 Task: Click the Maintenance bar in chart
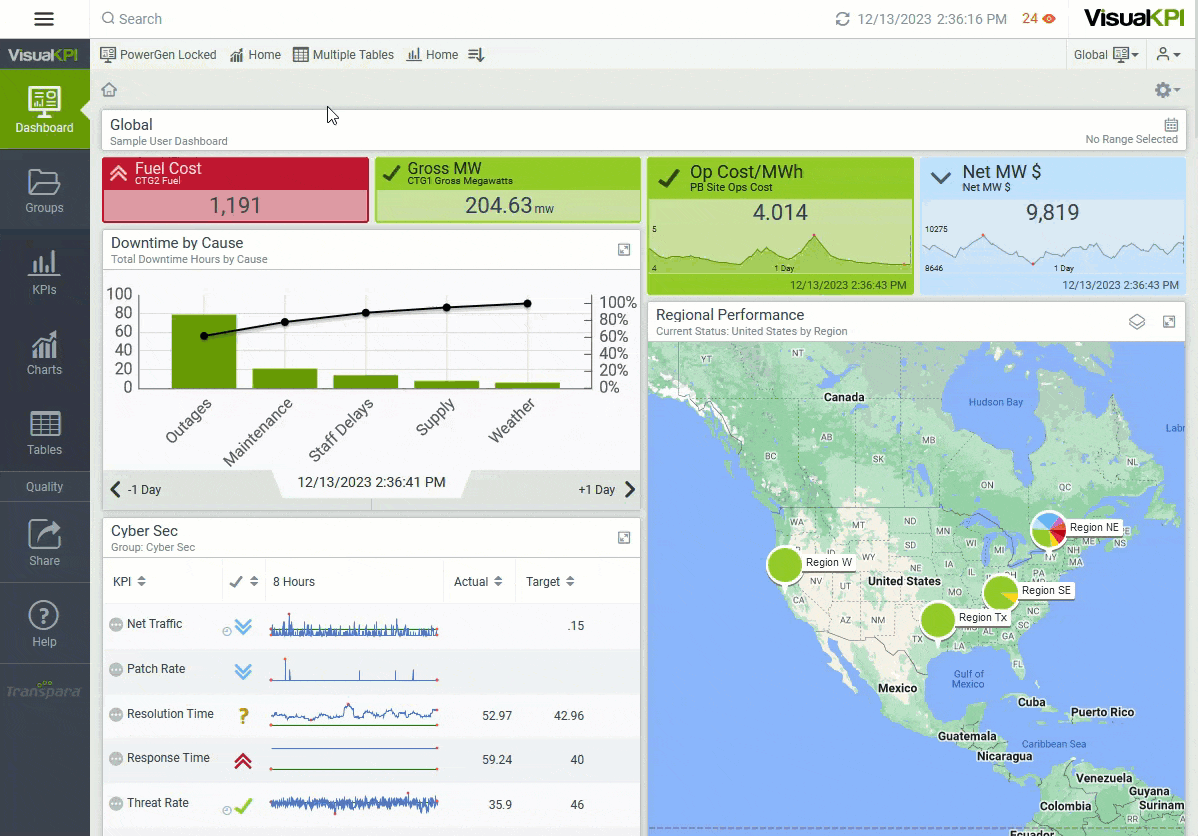coord(285,378)
